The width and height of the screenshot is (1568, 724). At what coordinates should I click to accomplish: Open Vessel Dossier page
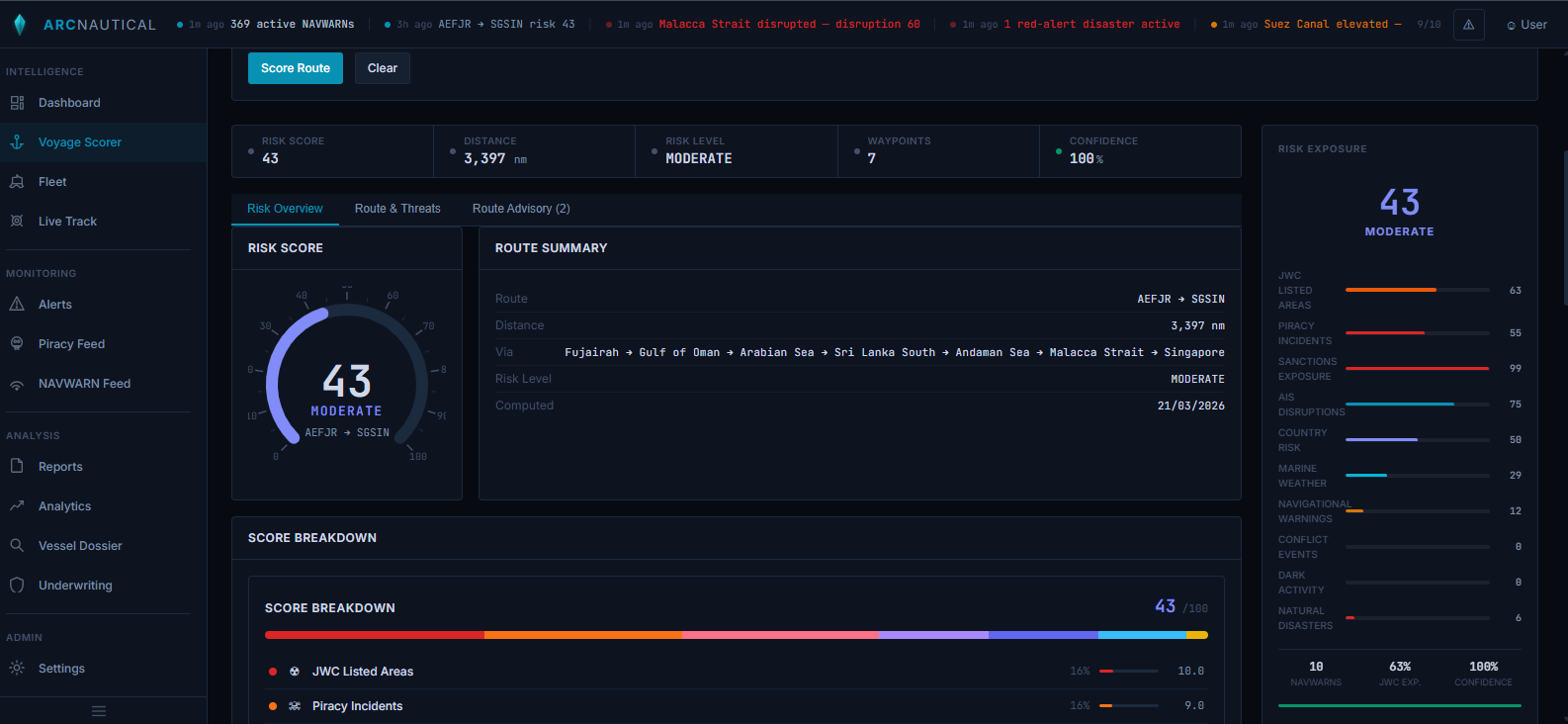point(103,546)
